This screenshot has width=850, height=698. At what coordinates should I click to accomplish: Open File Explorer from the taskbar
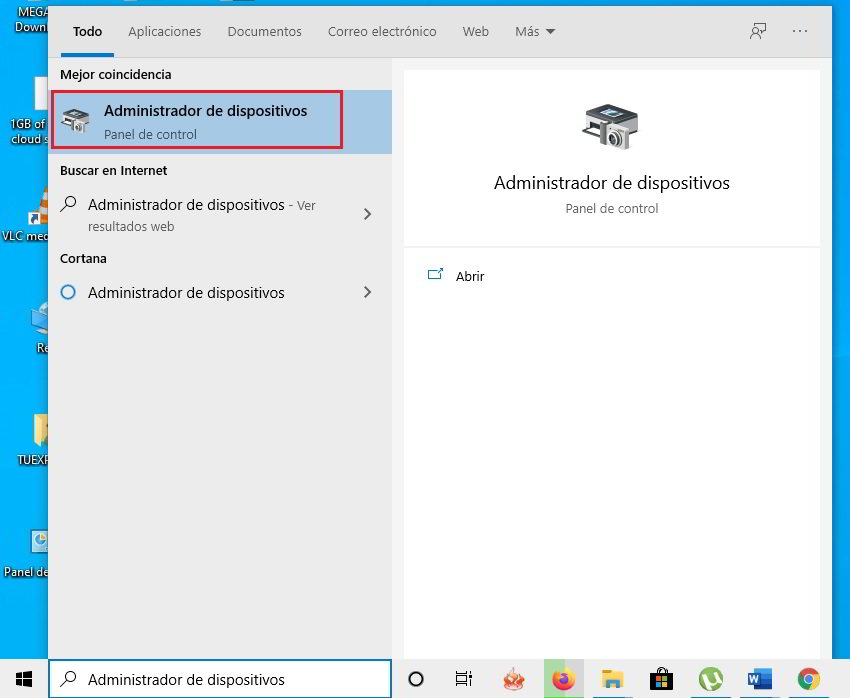[x=612, y=679]
